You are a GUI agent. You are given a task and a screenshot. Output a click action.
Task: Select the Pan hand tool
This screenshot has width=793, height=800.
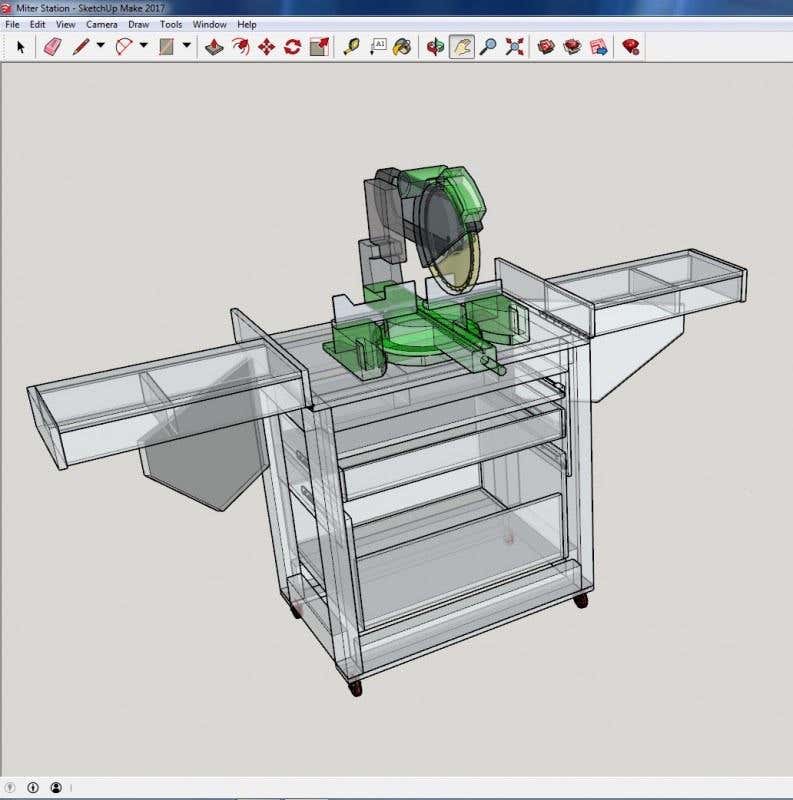[461, 46]
